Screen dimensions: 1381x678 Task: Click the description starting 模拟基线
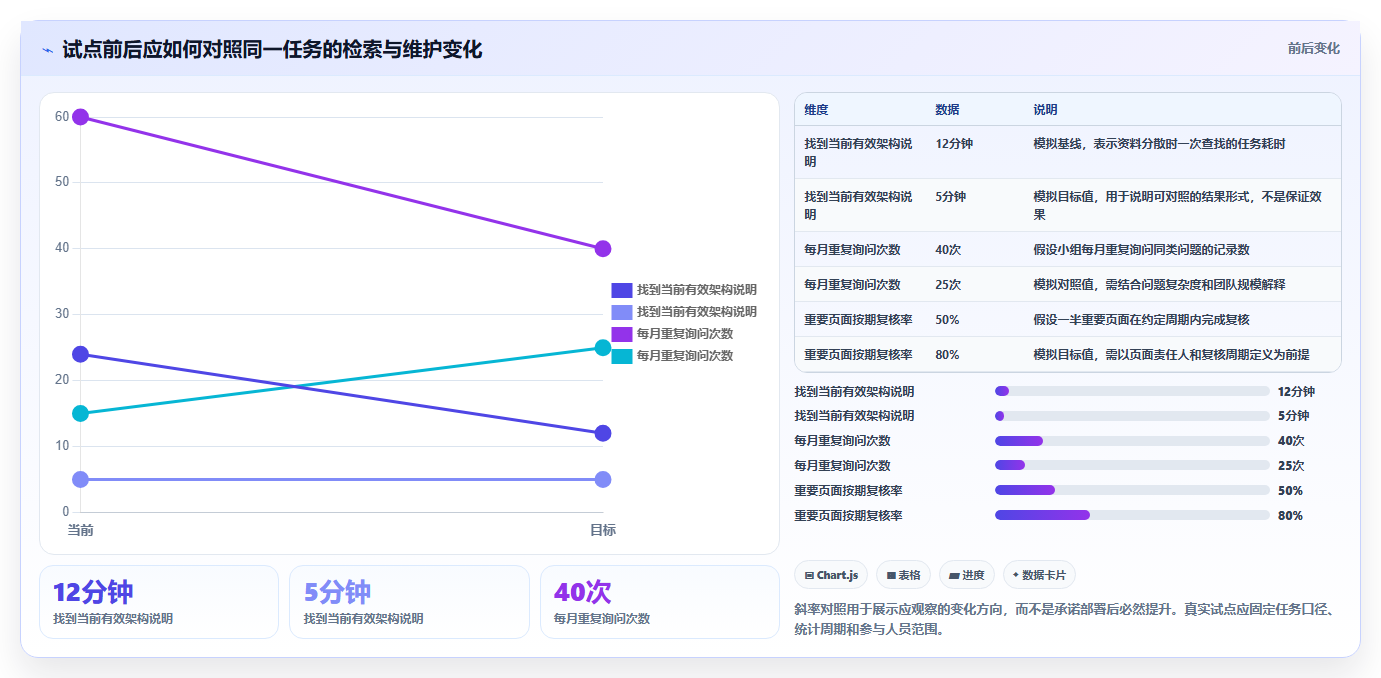coord(1159,144)
